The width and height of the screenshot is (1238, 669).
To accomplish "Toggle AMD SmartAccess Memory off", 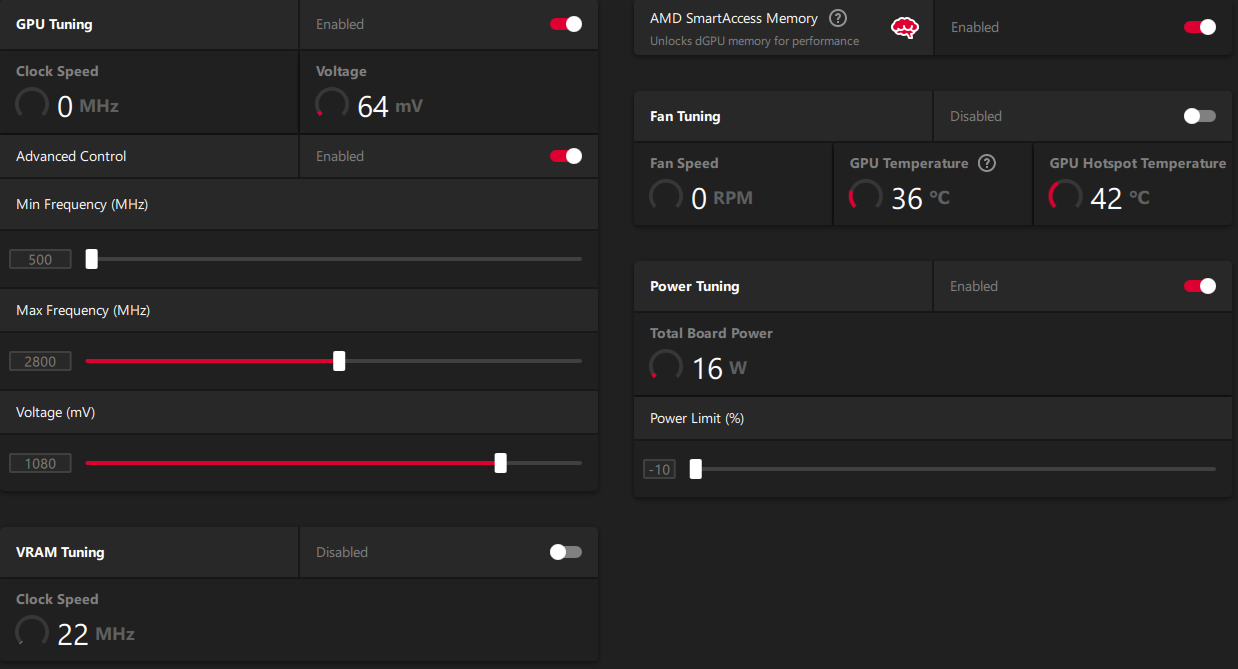I will point(1200,27).
